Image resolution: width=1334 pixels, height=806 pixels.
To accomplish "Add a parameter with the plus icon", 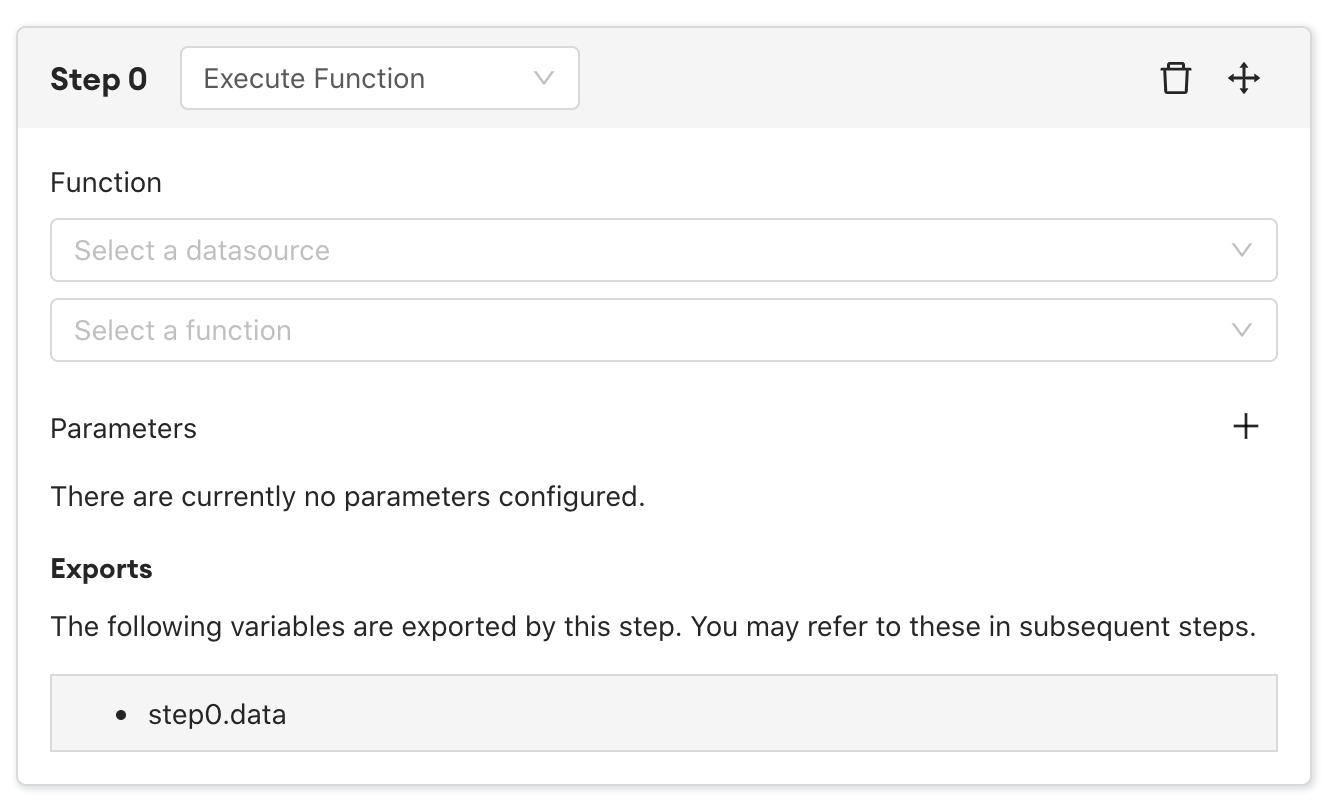I will [x=1245, y=427].
